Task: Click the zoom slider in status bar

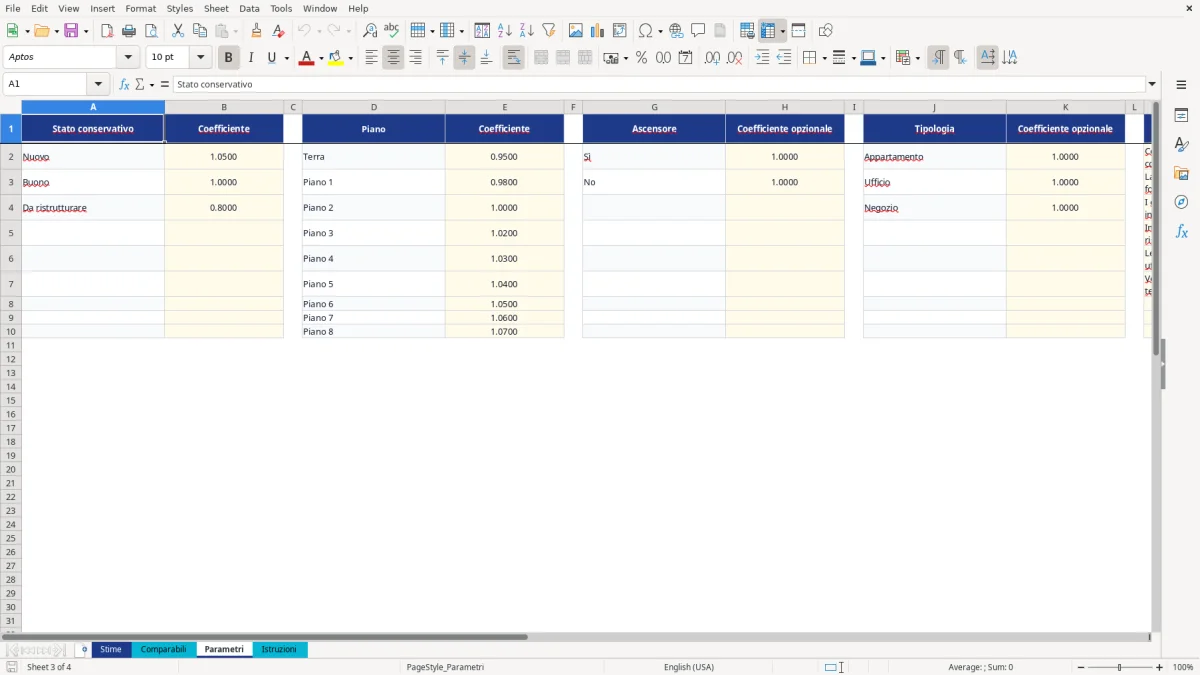Action: pyautogui.click(x=1120, y=667)
